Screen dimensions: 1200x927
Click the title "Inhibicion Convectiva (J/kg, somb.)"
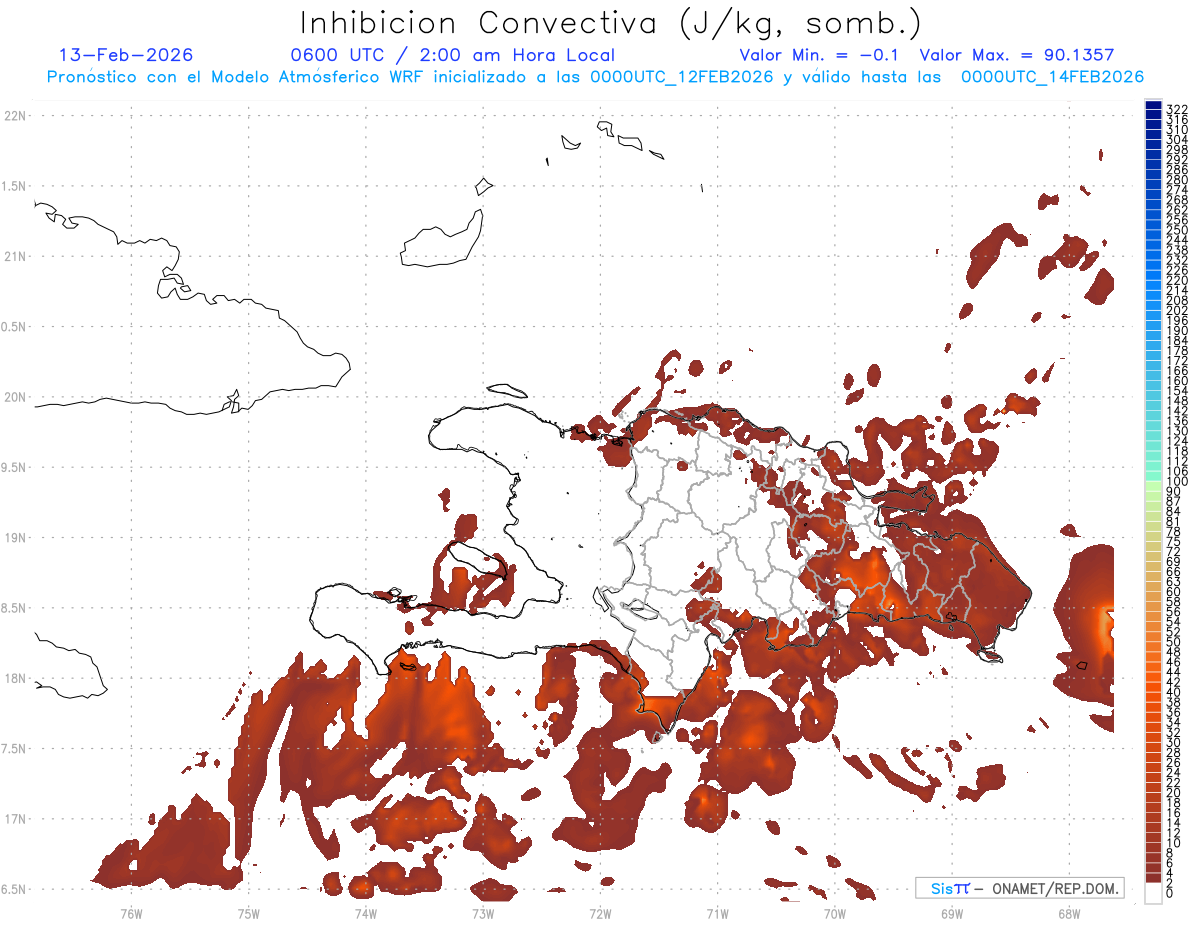[611, 24]
